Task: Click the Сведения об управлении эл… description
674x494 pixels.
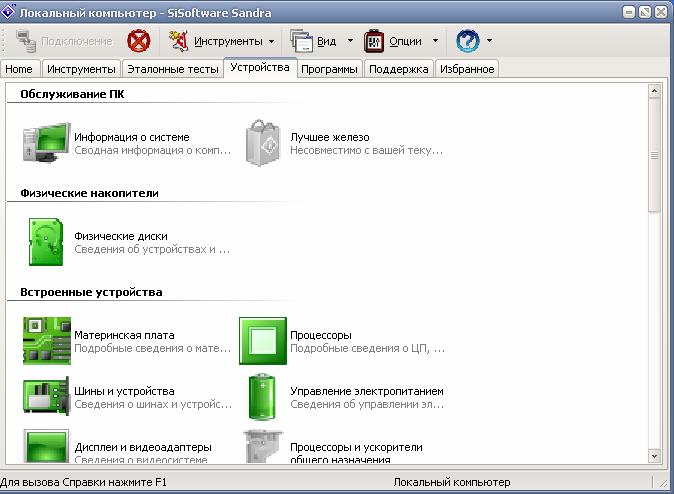Action: tap(367, 404)
